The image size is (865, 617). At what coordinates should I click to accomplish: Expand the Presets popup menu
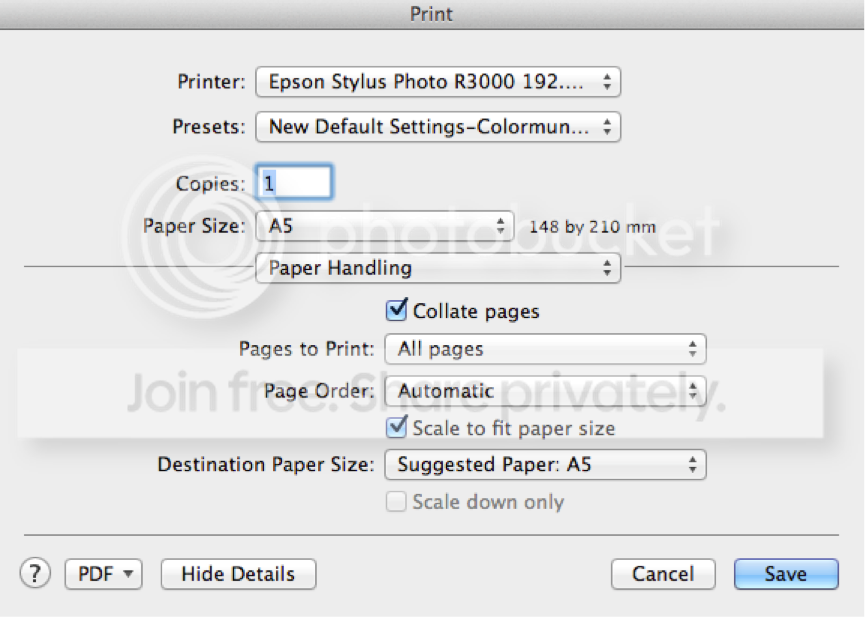(438, 127)
